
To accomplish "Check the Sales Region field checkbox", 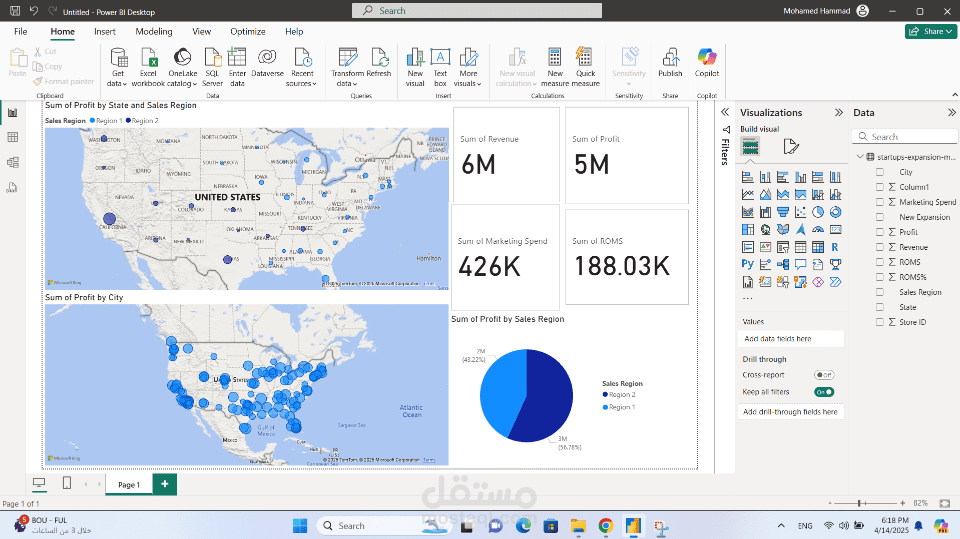I will coord(880,292).
